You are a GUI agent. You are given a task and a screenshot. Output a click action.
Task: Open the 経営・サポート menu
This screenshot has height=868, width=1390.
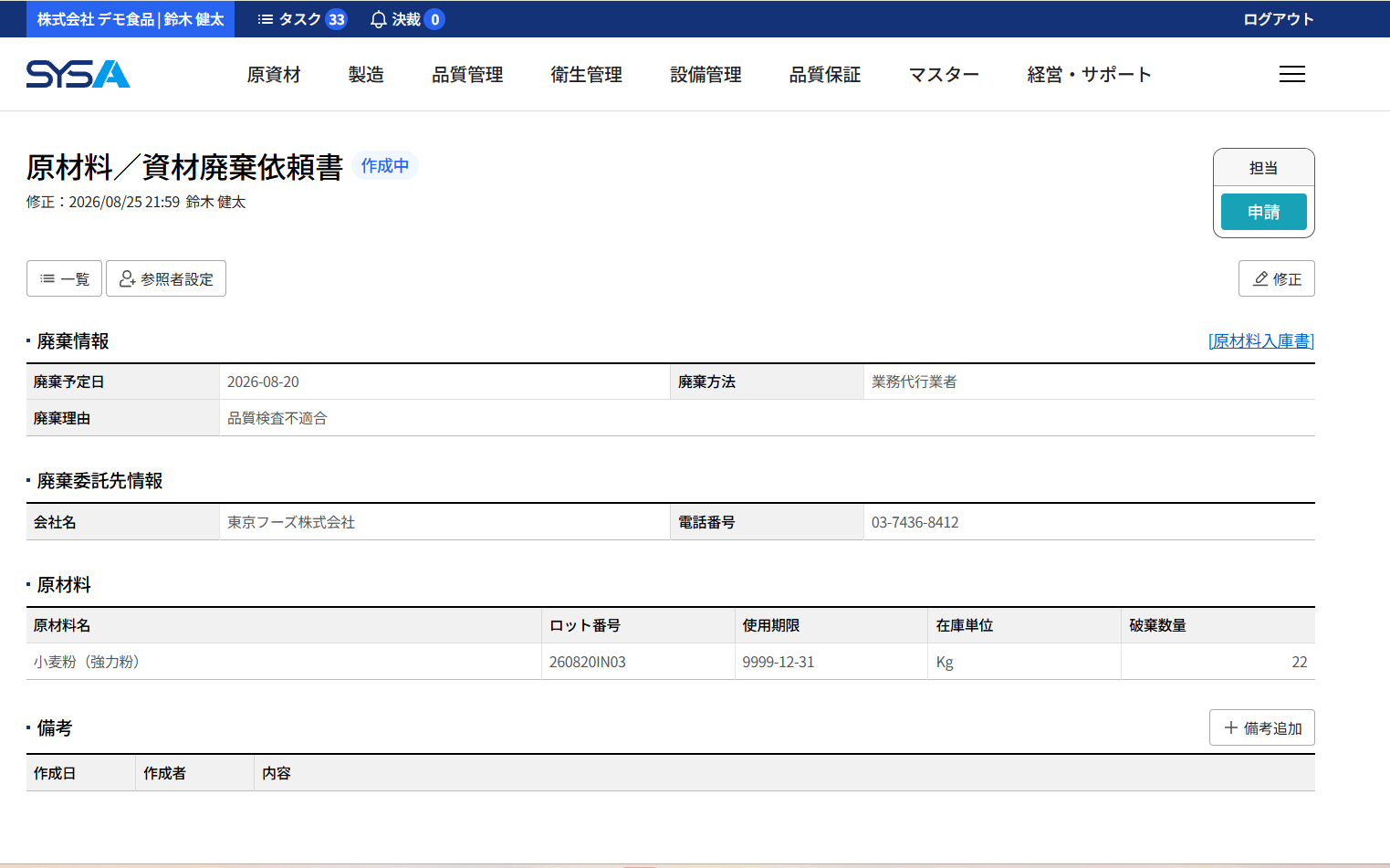coord(1090,75)
